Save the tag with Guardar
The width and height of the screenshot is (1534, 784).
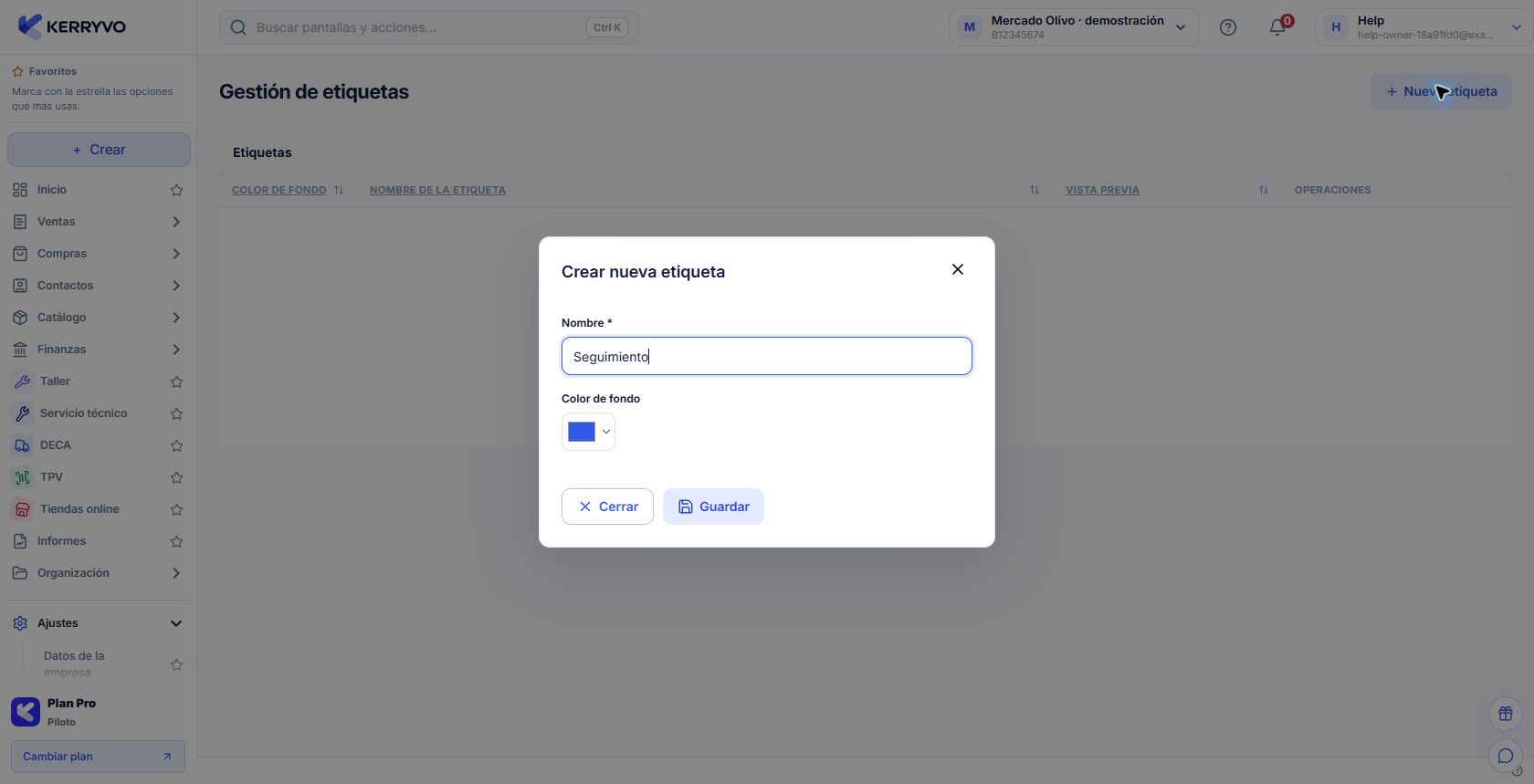pyautogui.click(x=713, y=507)
